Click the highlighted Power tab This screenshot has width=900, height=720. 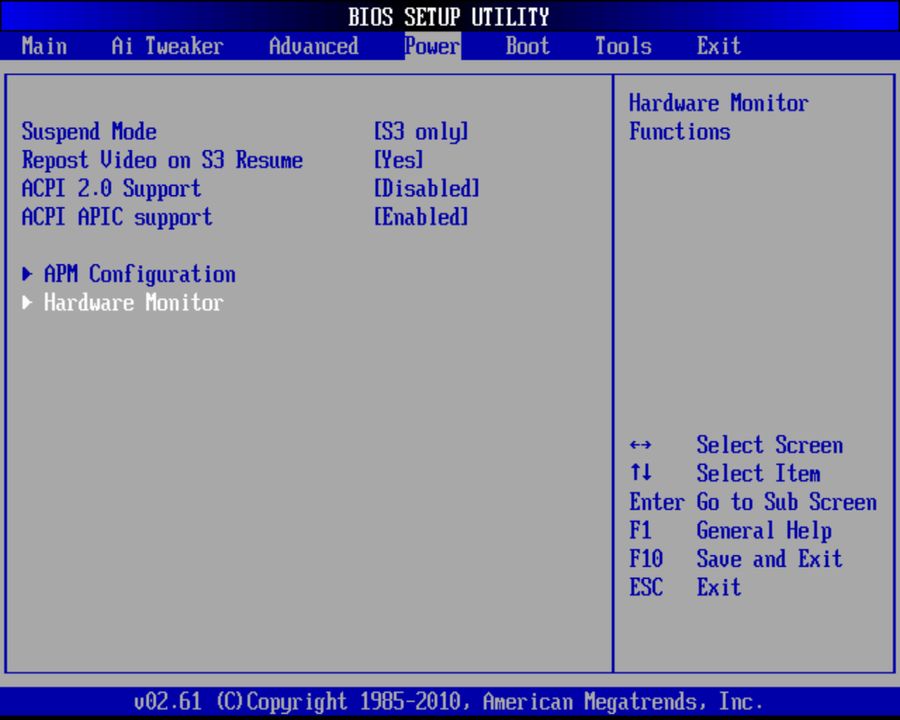click(x=431, y=46)
